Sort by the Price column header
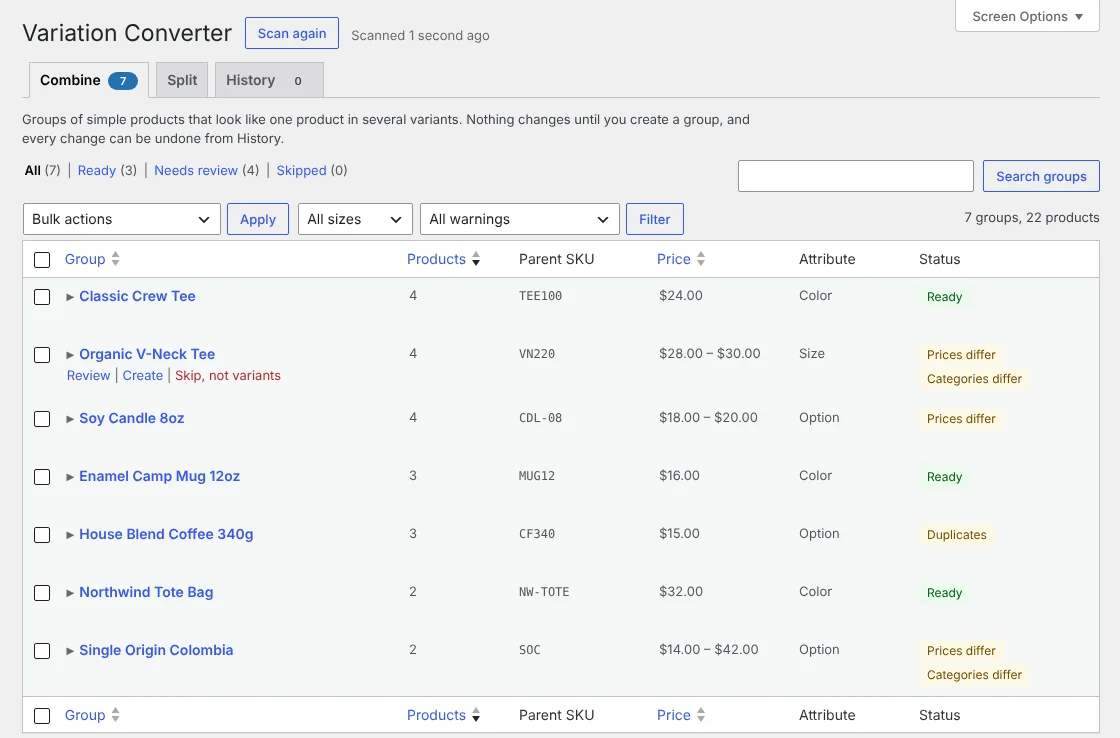Image resolution: width=1120 pixels, height=738 pixels. (x=674, y=259)
